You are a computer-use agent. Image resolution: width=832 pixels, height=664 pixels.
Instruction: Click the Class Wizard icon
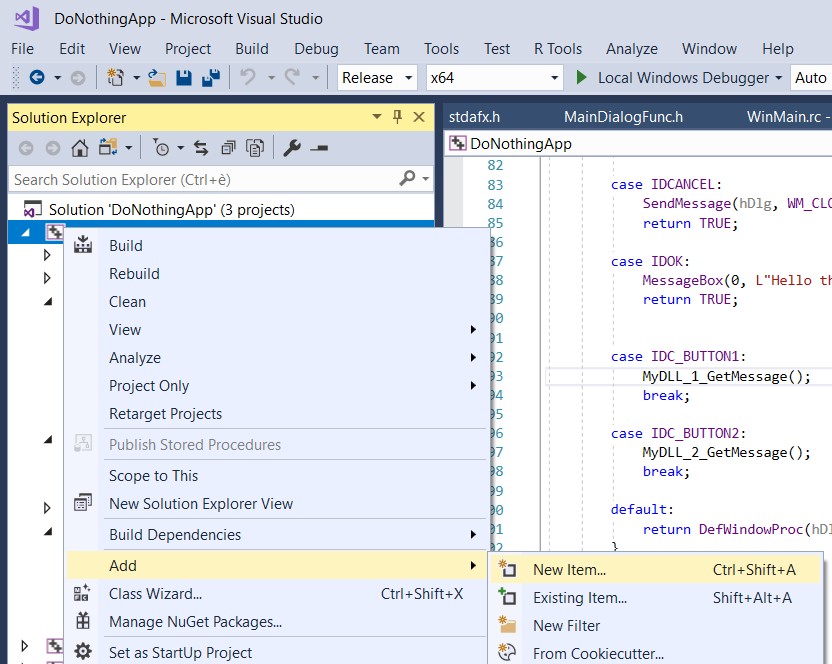coord(82,593)
